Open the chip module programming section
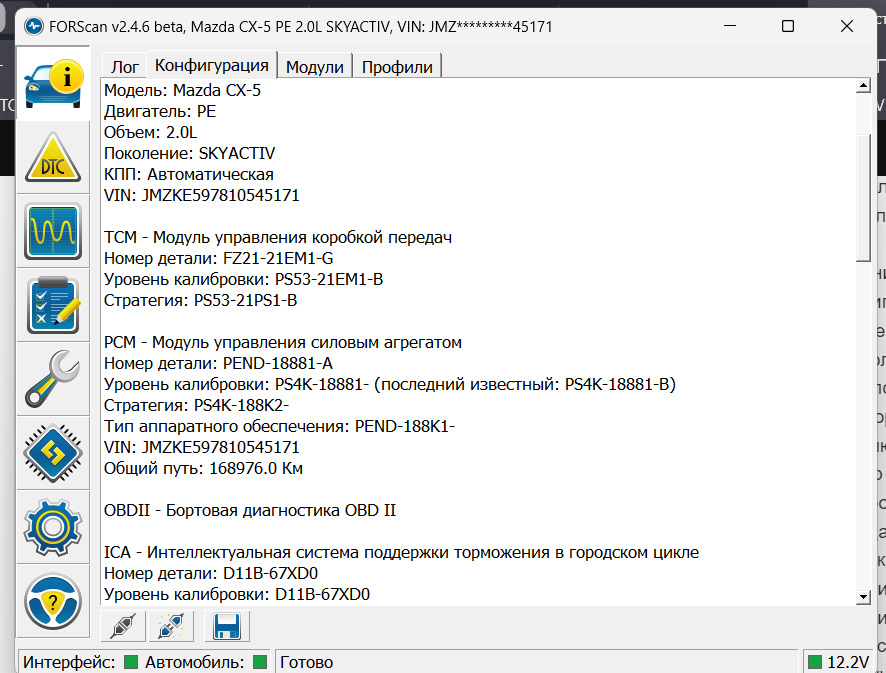Image resolution: width=886 pixels, height=673 pixels. (54, 453)
